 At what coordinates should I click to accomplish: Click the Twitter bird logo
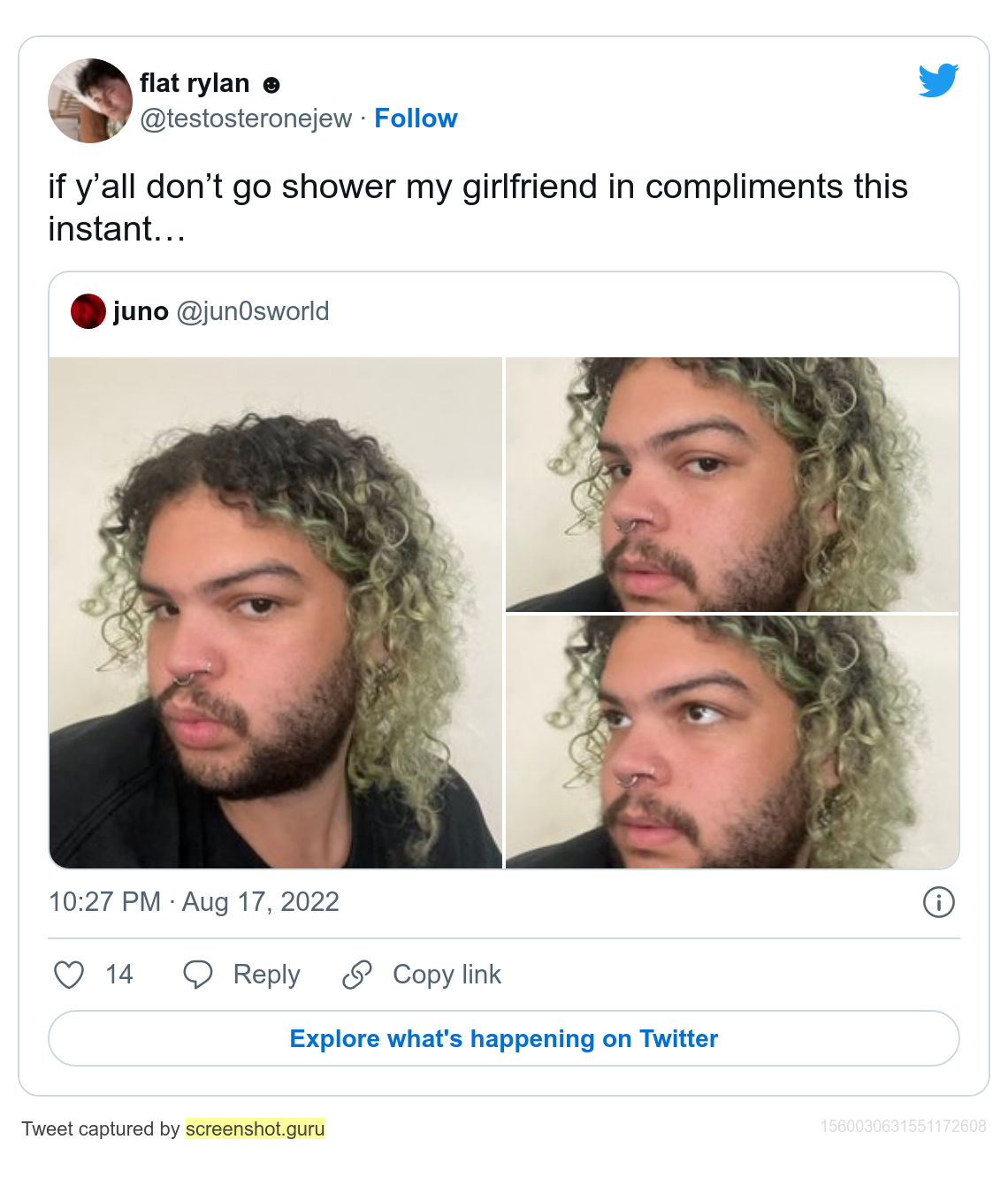click(x=938, y=80)
